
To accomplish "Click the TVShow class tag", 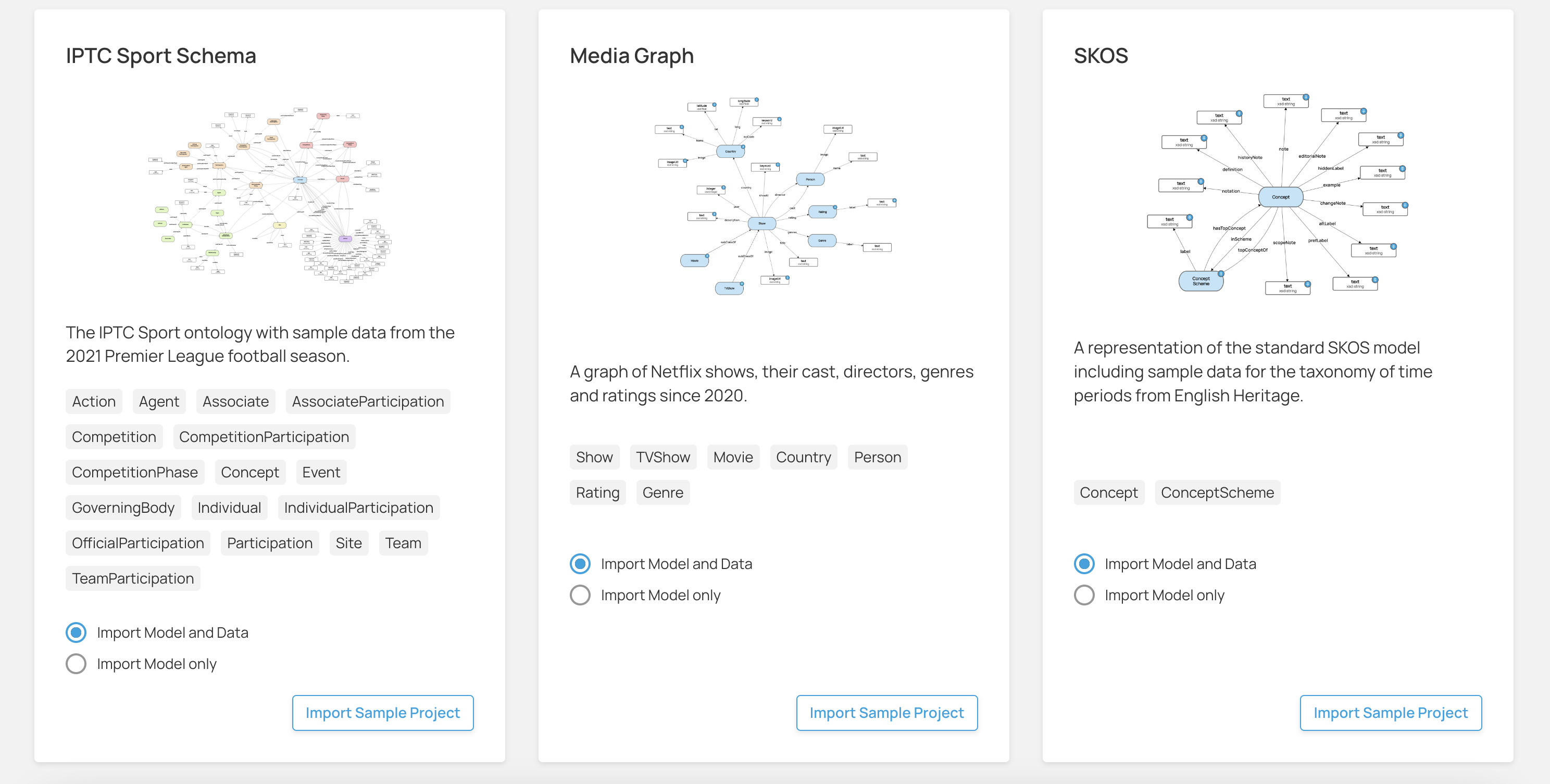I will coord(663,458).
